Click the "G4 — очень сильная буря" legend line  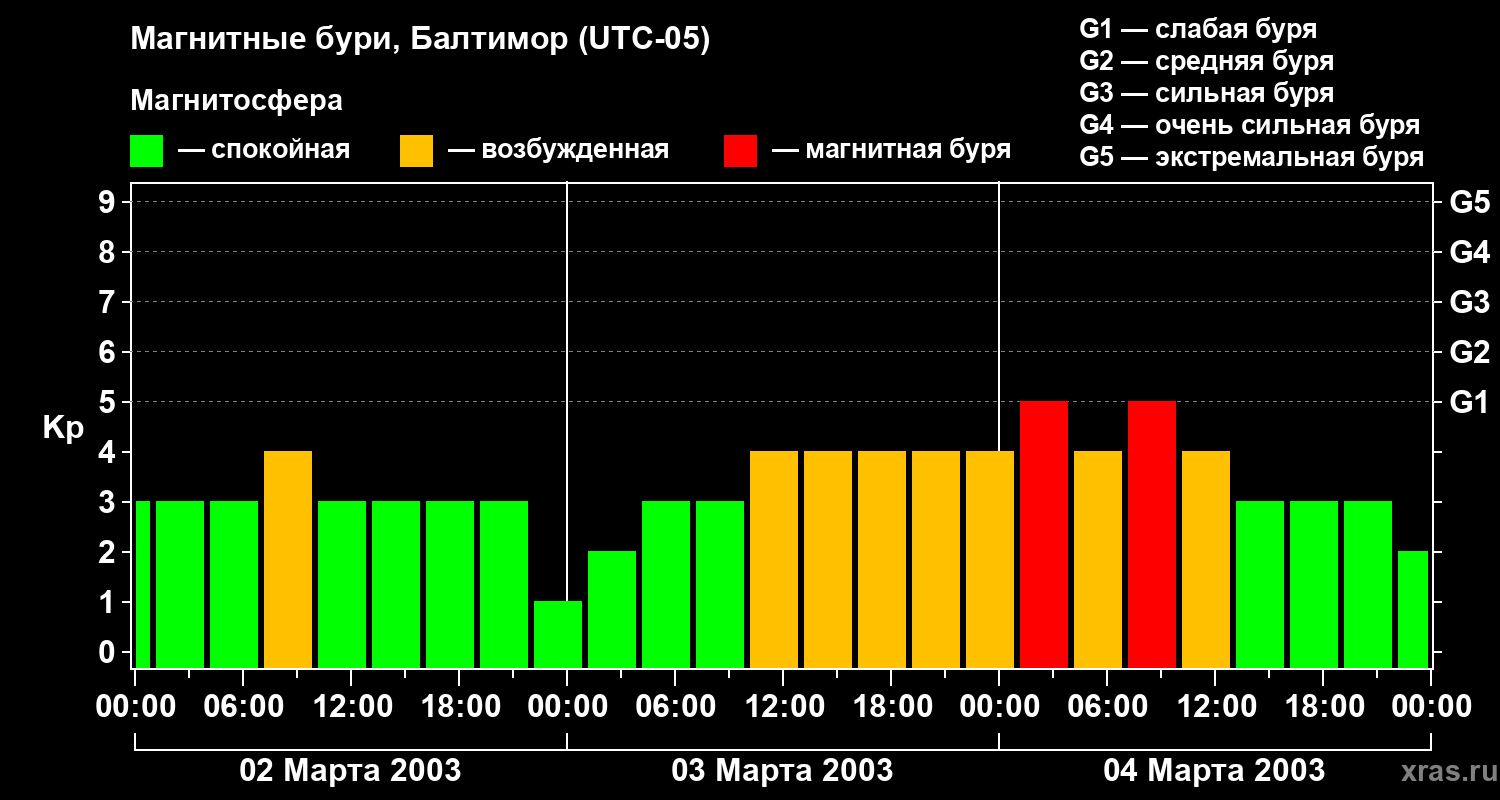(1250, 125)
